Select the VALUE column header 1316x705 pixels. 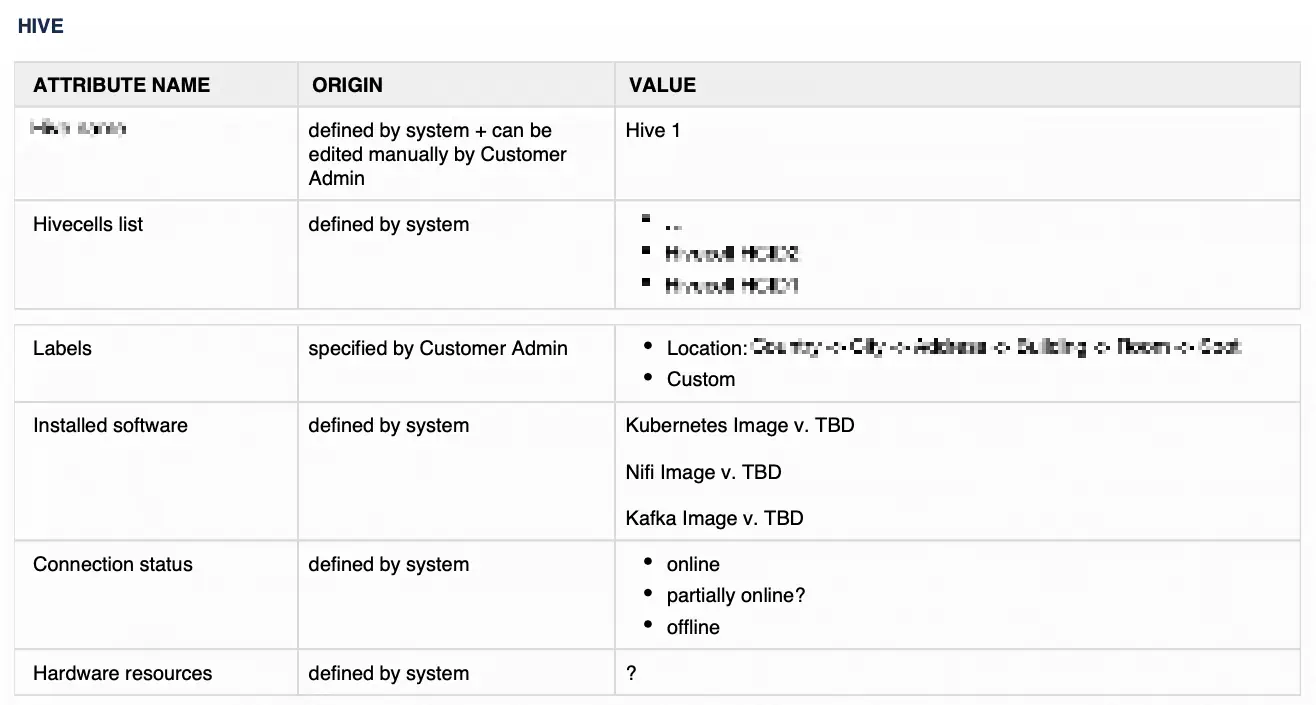pyautogui.click(x=662, y=85)
